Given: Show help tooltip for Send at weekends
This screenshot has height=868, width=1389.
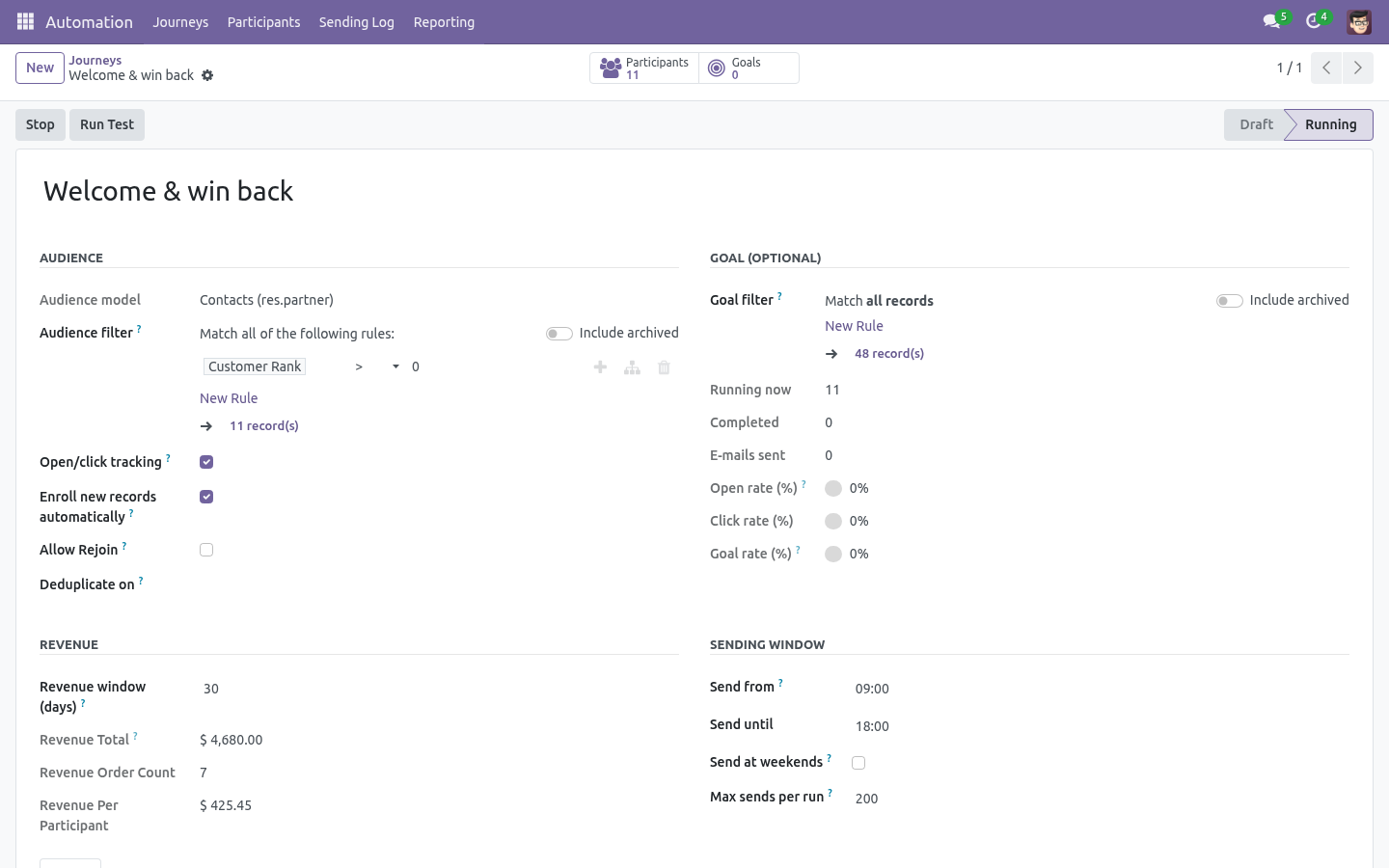Looking at the screenshot, I should pos(829,758).
